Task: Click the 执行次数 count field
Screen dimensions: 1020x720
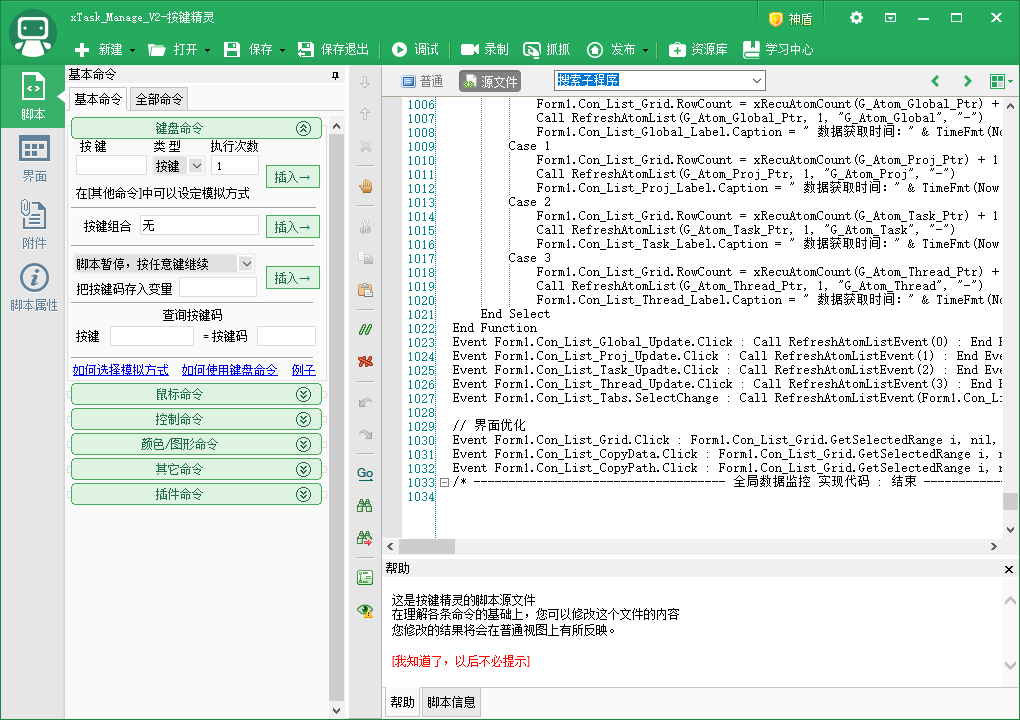Action: click(x=234, y=166)
